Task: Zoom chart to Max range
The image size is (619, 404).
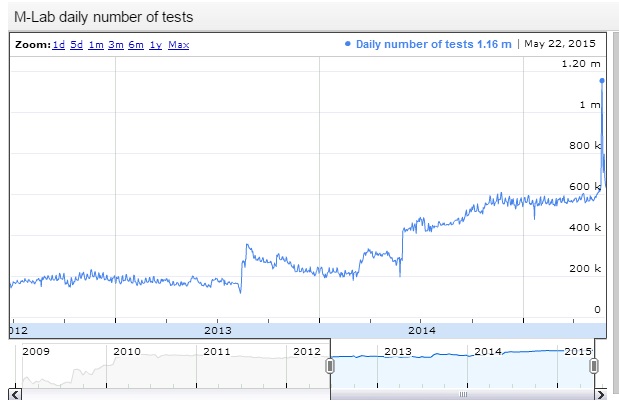Action: tap(178, 45)
